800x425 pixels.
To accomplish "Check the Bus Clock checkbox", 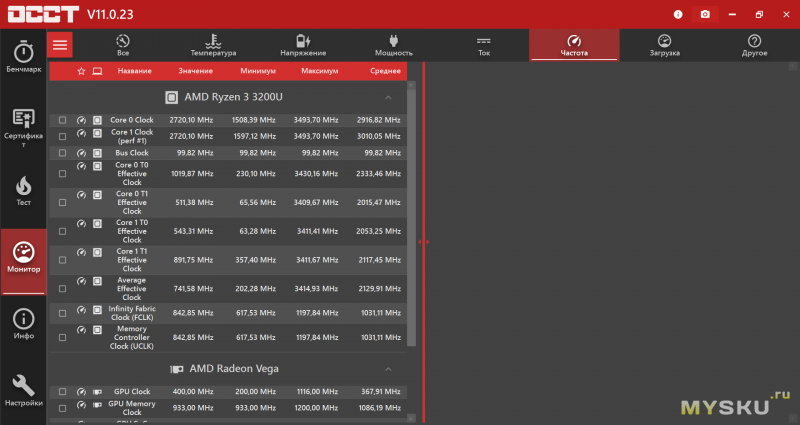I will click(x=62, y=153).
